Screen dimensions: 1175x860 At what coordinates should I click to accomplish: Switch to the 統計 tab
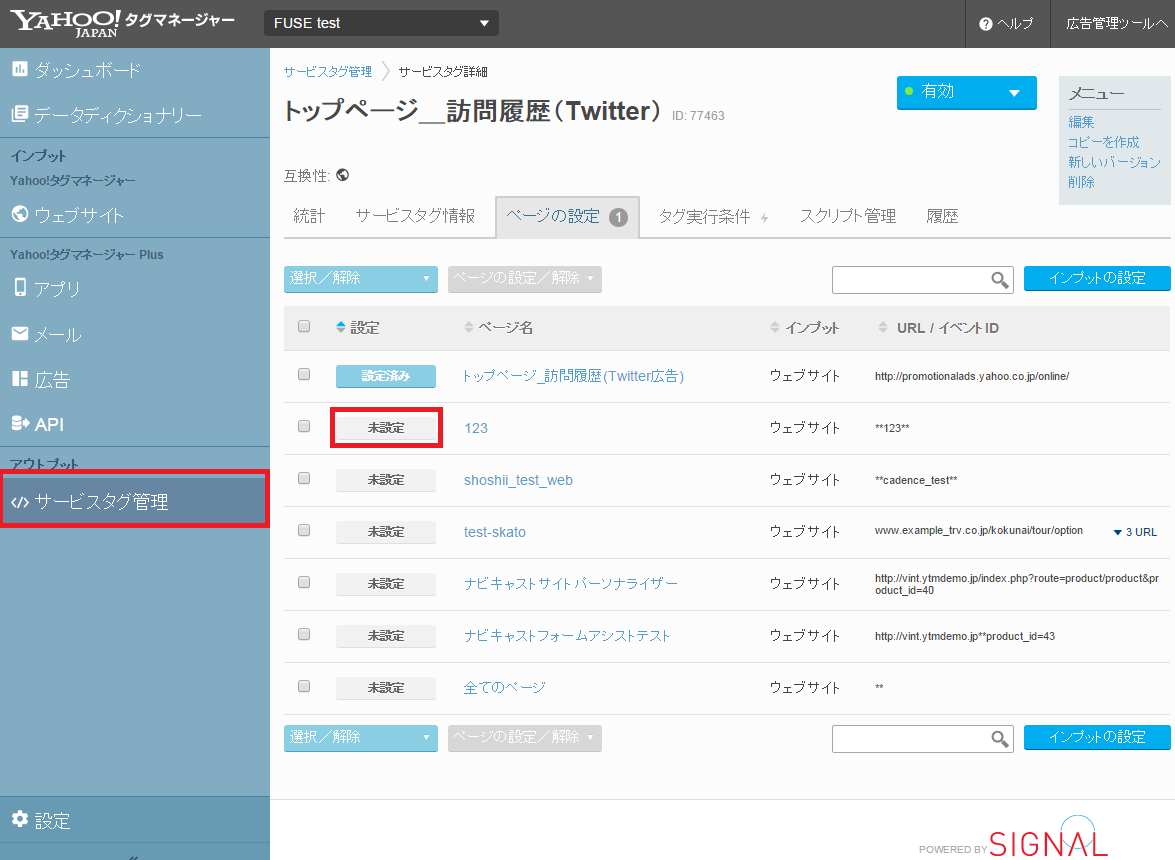tap(309, 216)
